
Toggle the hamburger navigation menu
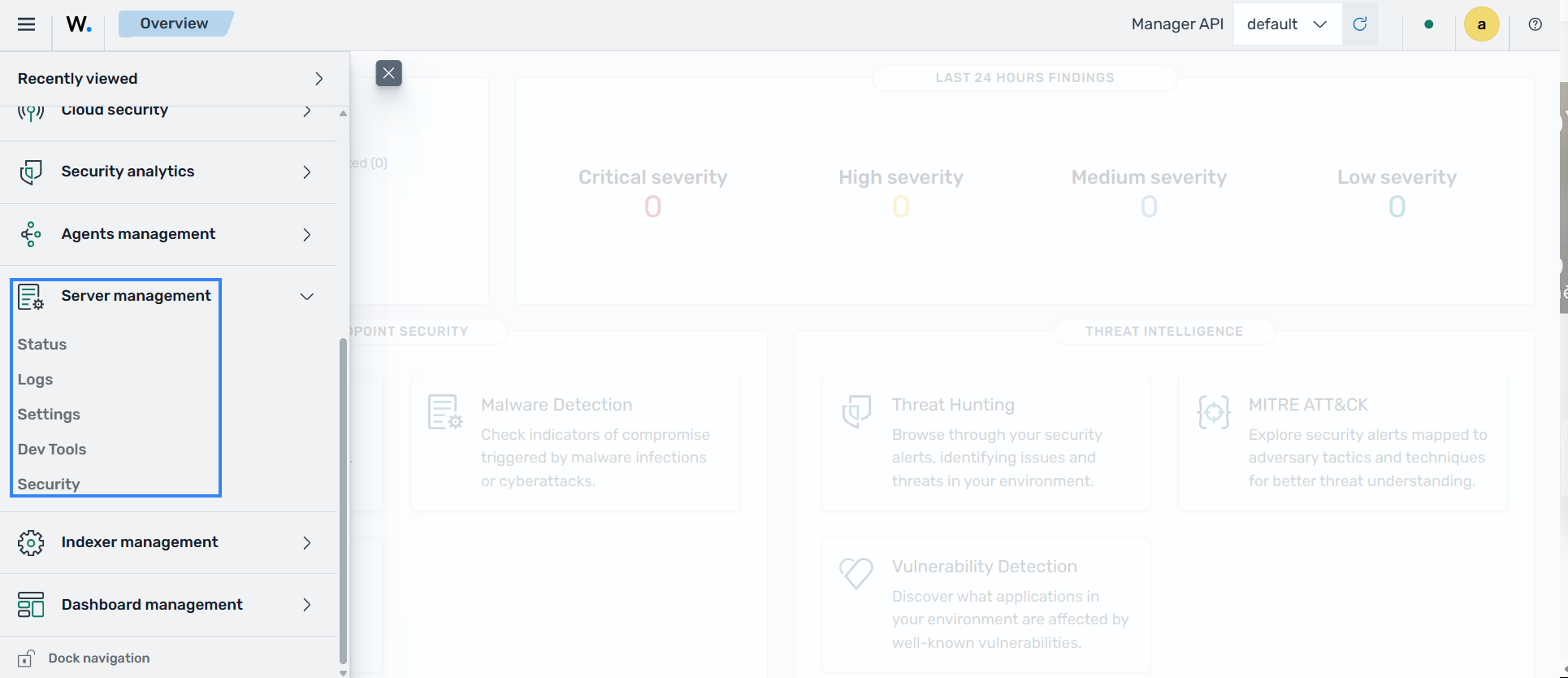(x=26, y=24)
